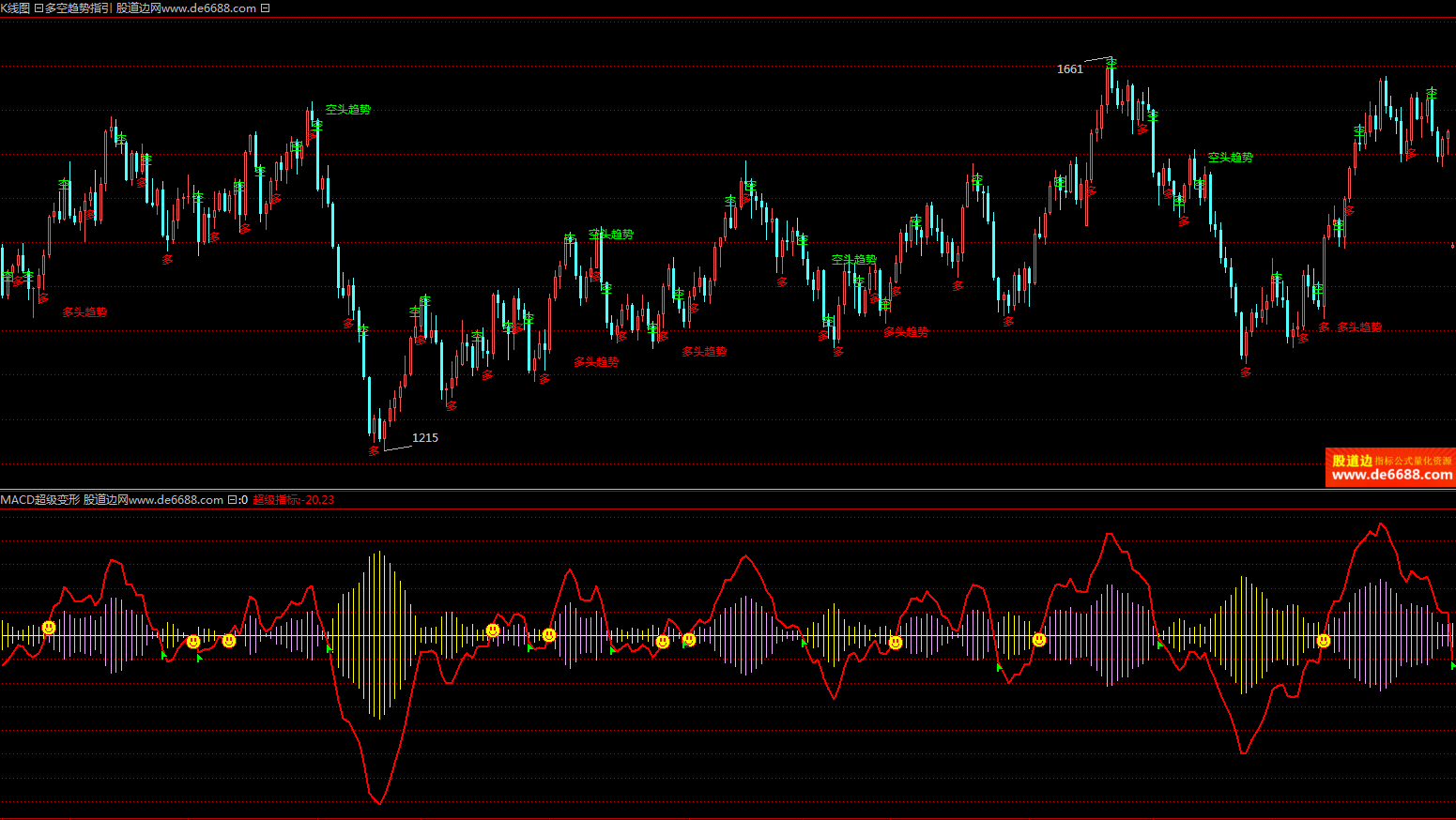Click the rightmost 多头趋势 red label
The width and height of the screenshot is (1456, 820).
coord(1359,327)
